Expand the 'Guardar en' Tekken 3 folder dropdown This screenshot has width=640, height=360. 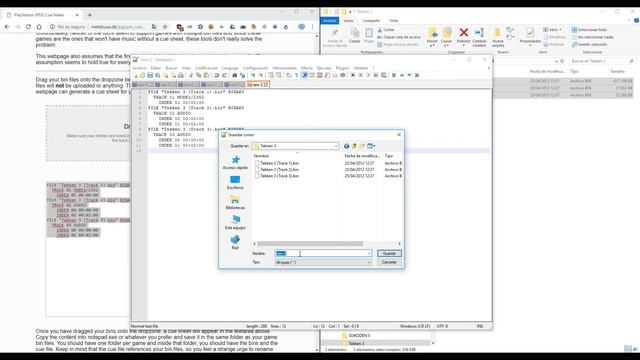tap(336, 146)
